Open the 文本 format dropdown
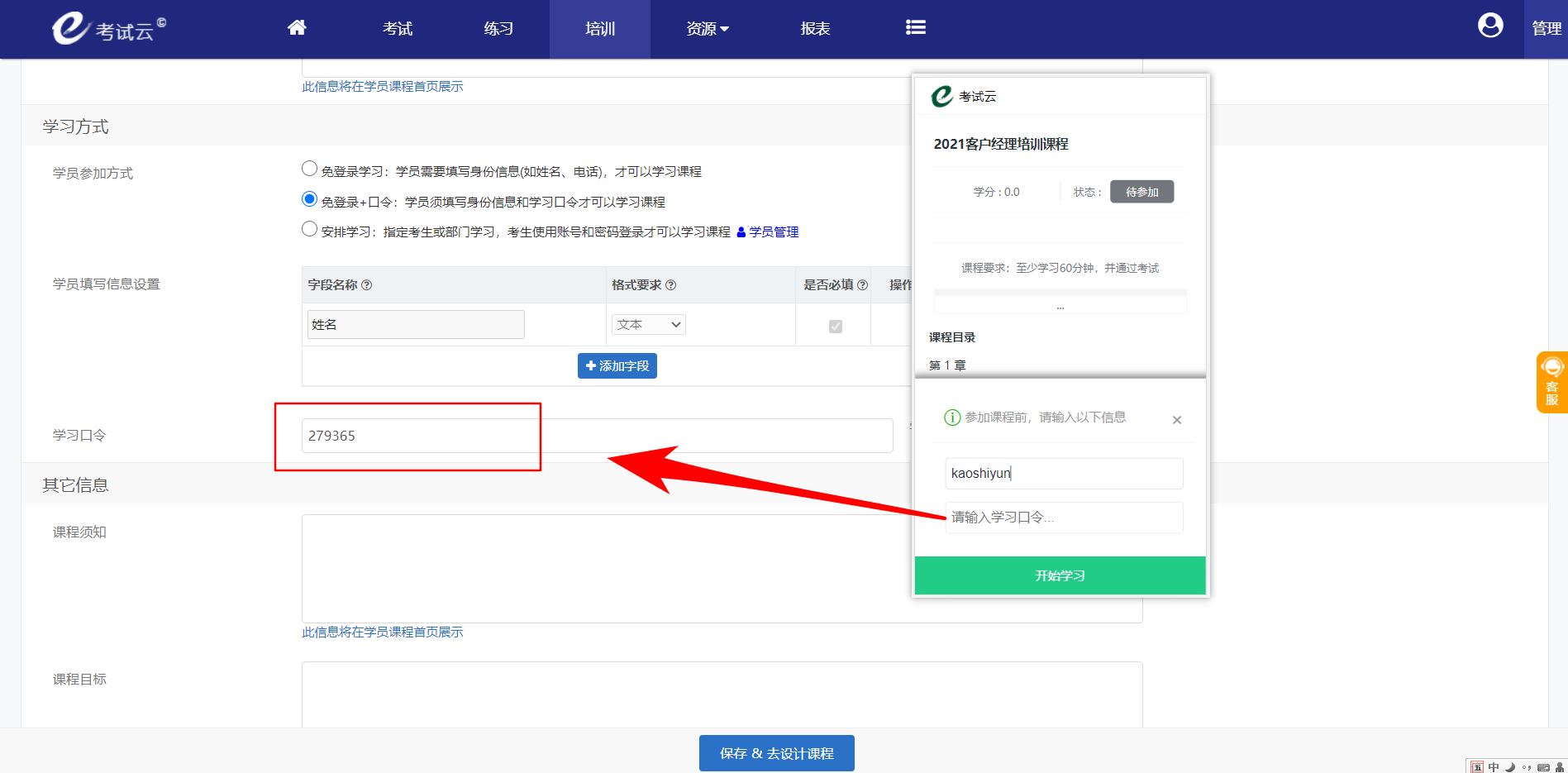 (648, 325)
